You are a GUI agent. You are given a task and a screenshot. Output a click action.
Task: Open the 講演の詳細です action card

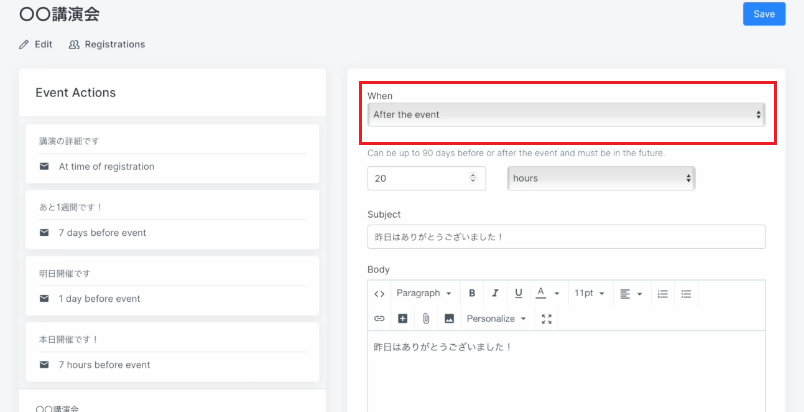pos(172,154)
